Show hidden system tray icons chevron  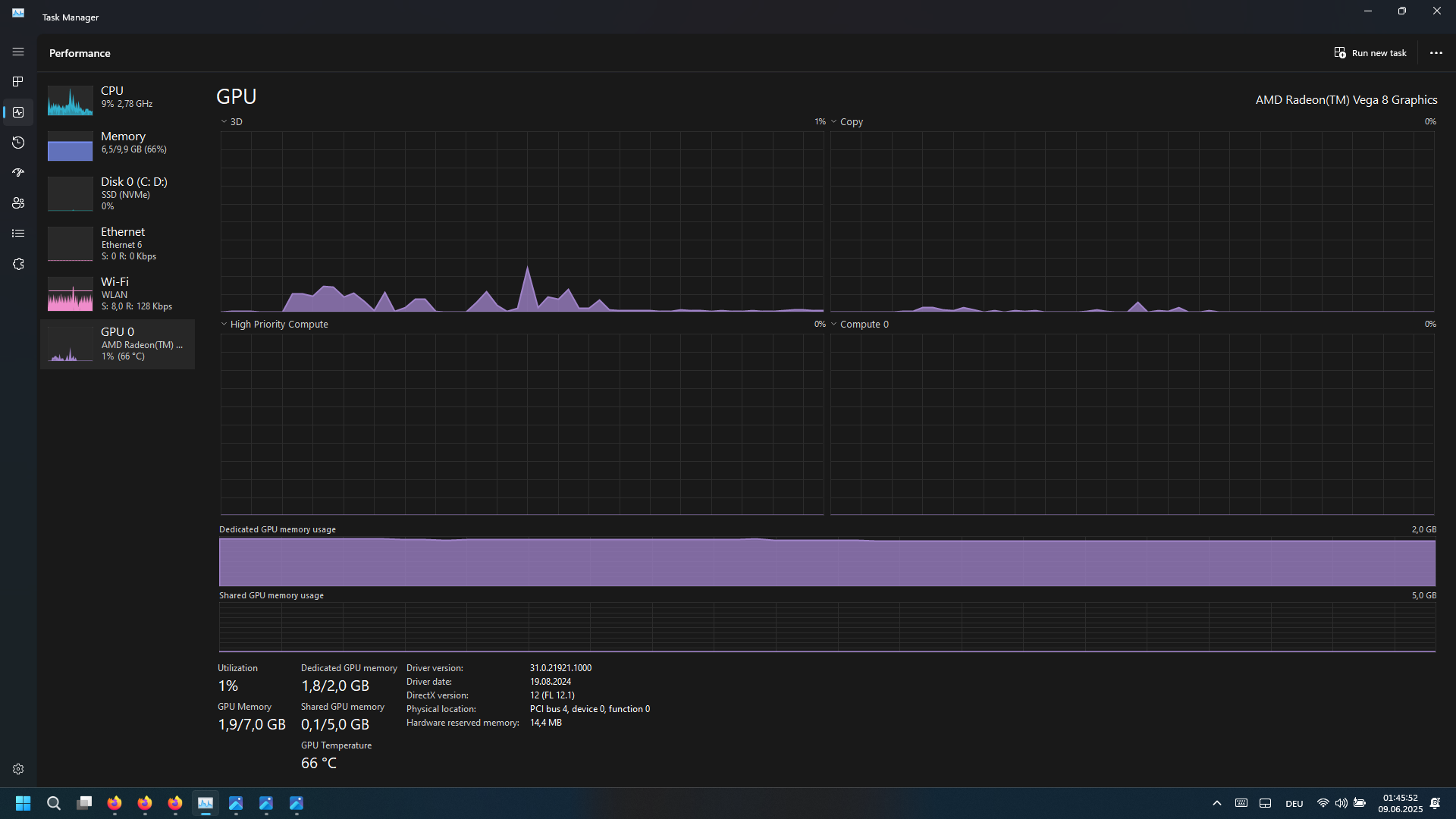1216,803
